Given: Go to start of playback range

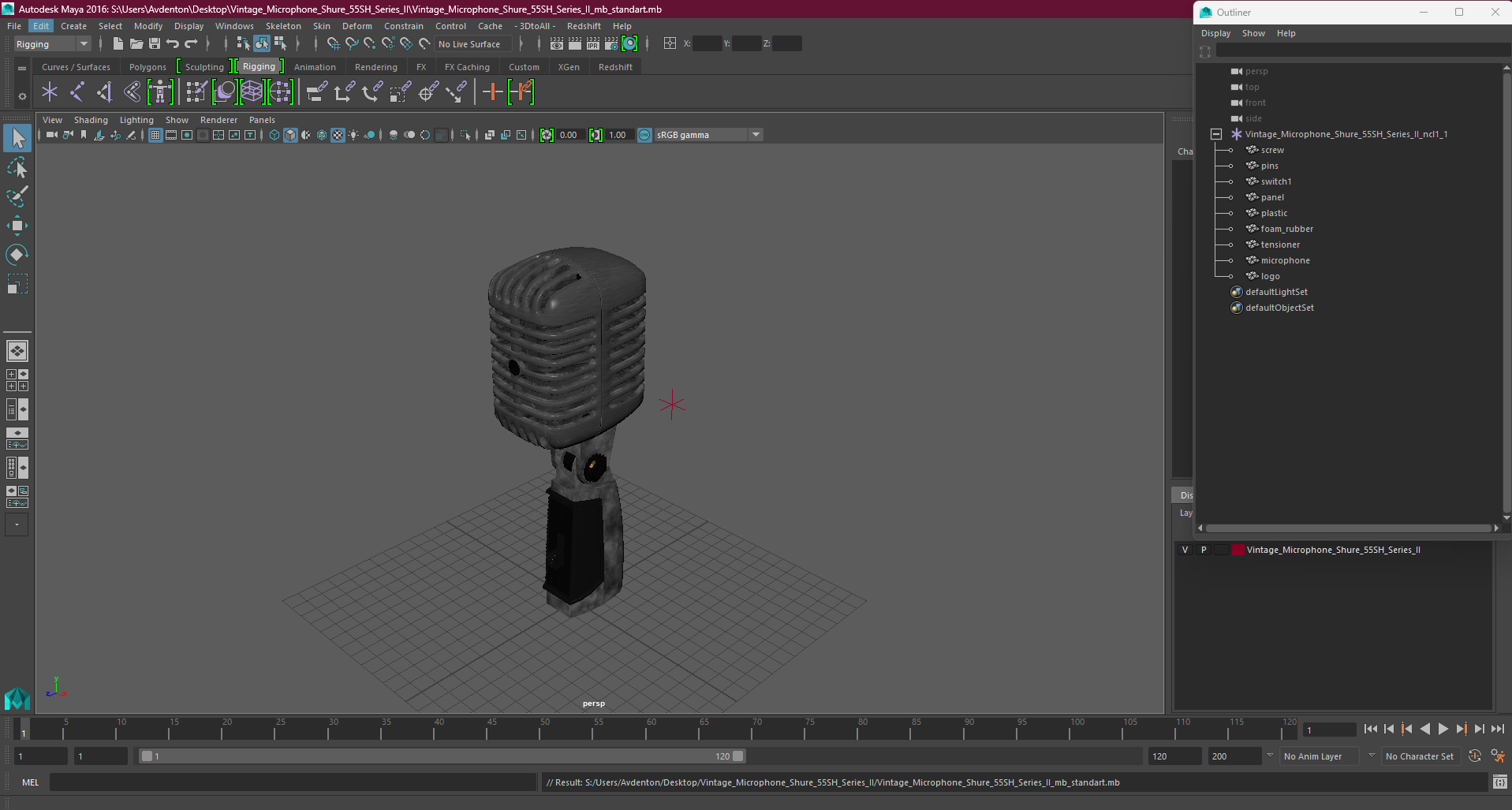Looking at the screenshot, I should 1371,730.
